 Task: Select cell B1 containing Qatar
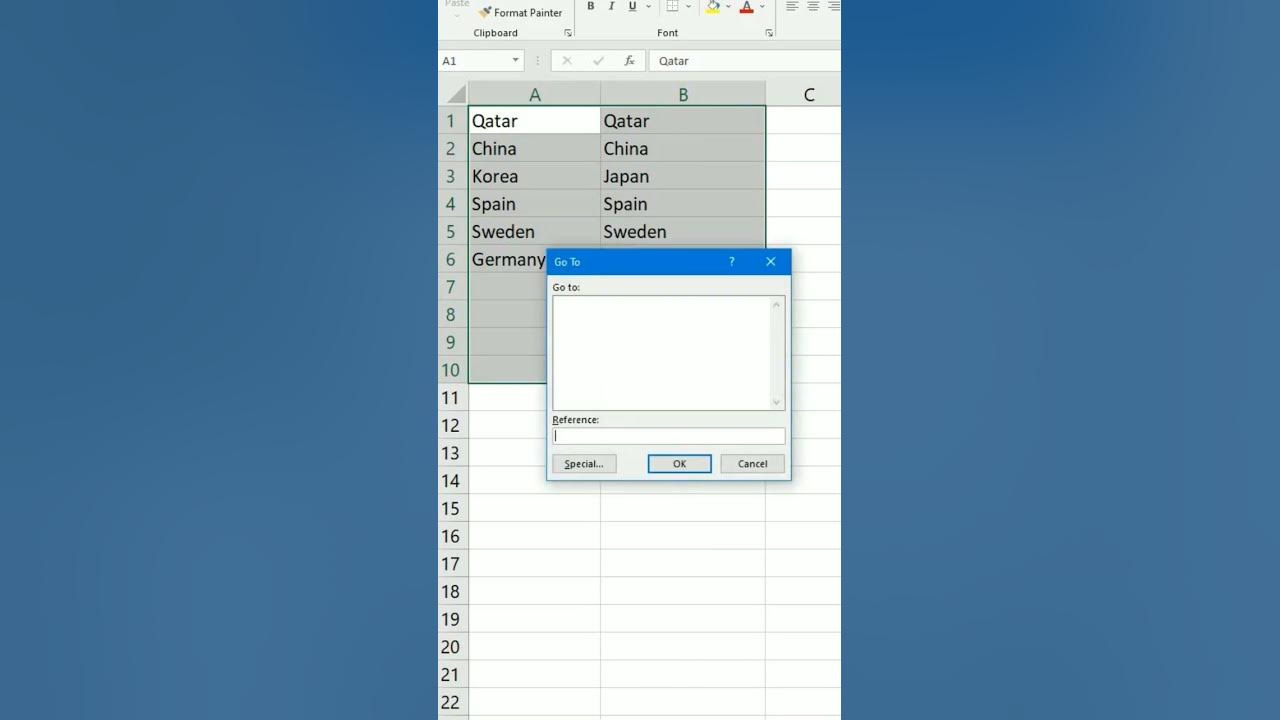tap(683, 120)
